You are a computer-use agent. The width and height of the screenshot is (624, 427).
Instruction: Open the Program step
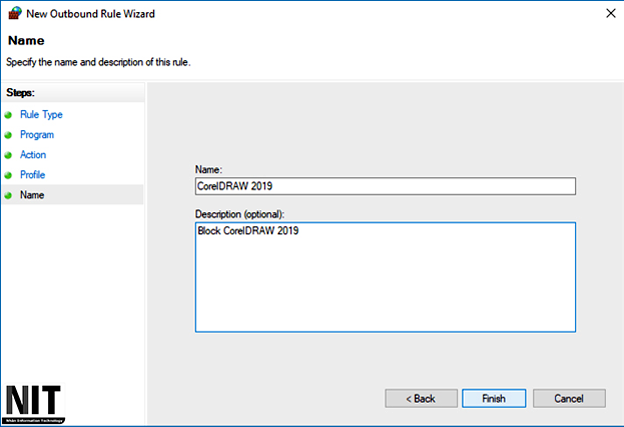(37, 135)
